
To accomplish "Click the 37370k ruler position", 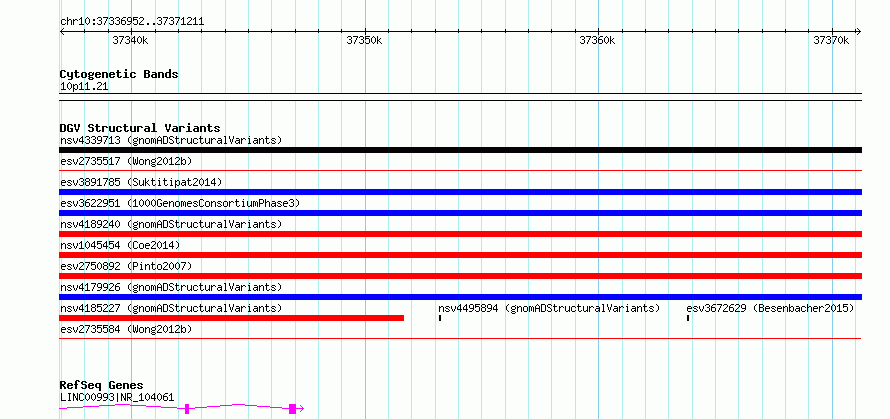I will point(832,40).
